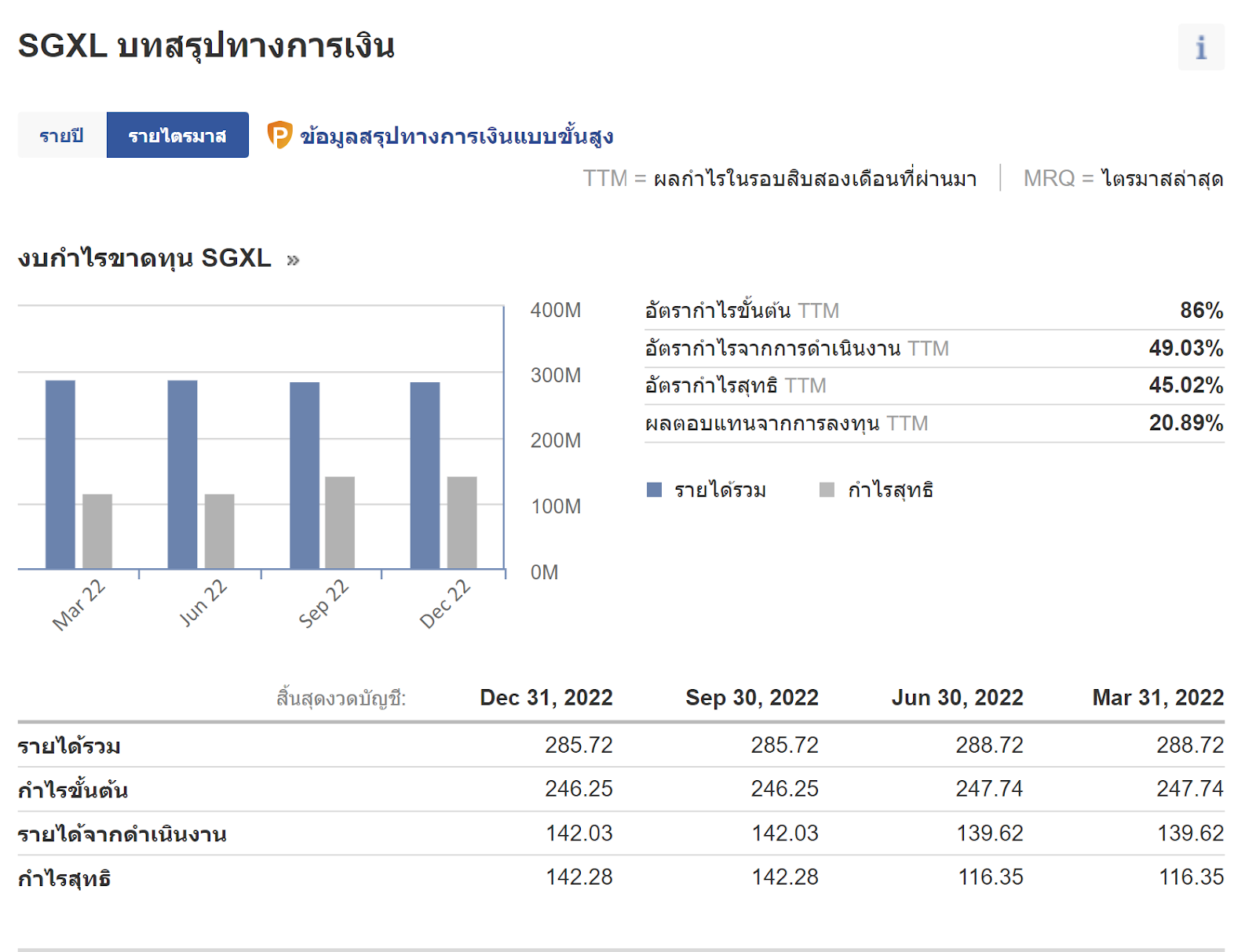Click the Mar 22 blue revenue bar
1256x952 pixels.
click(60, 474)
